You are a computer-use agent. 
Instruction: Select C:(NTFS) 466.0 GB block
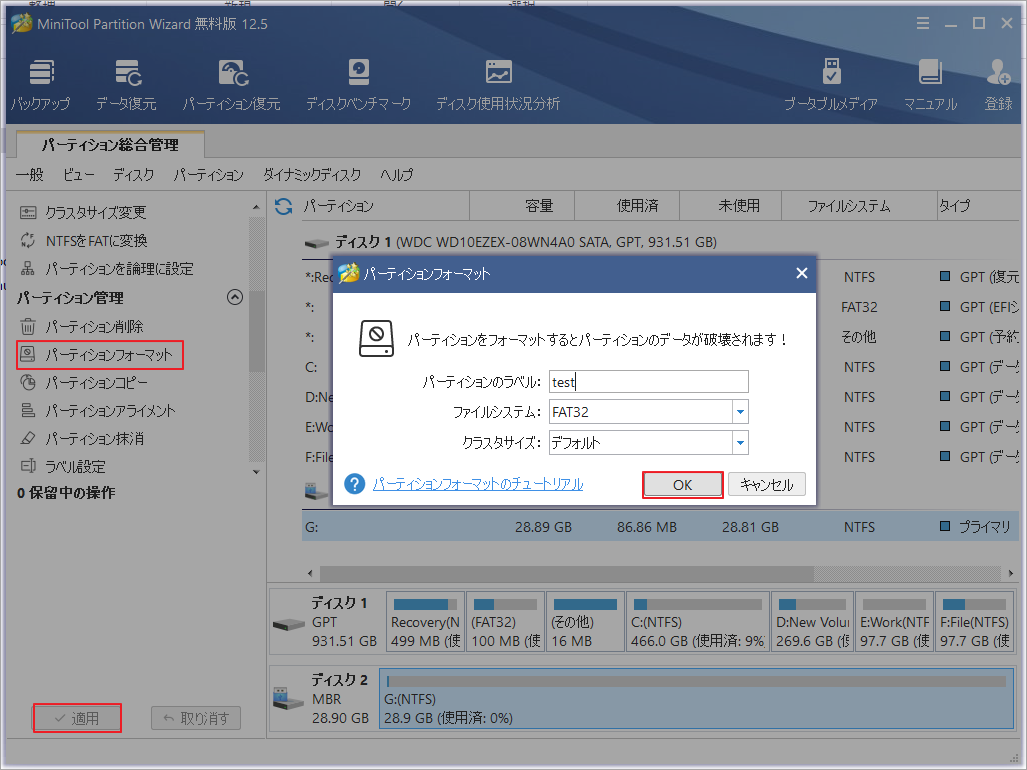click(698, 622)
